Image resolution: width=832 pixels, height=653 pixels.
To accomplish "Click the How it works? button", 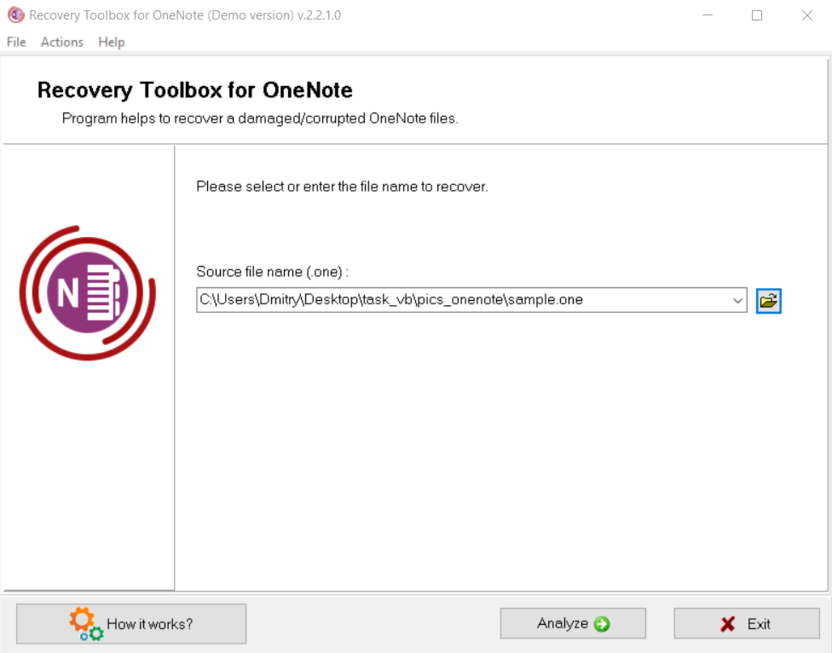I will point(131,623).
